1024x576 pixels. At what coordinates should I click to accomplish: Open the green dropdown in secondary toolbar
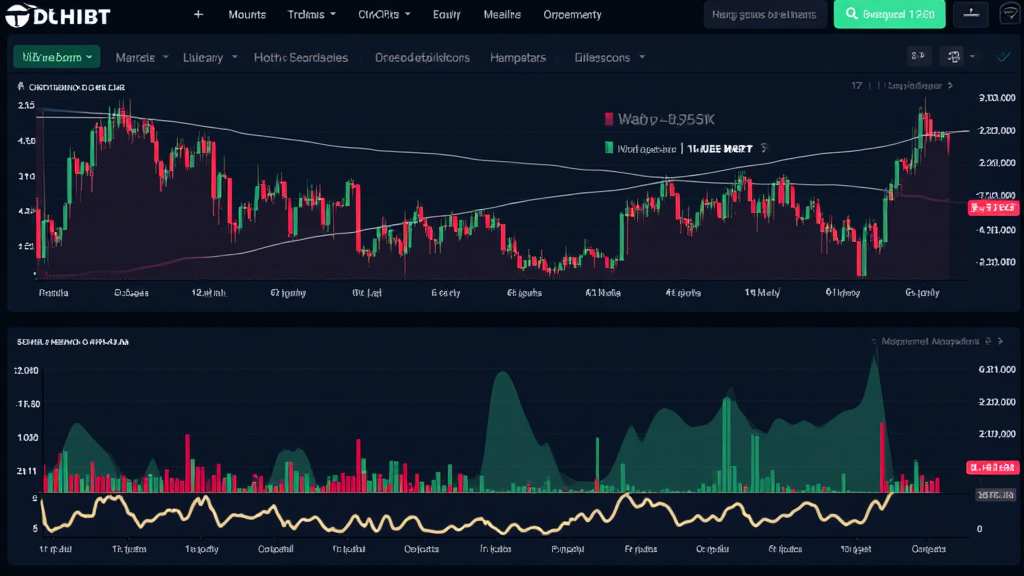tap(56, 57)
